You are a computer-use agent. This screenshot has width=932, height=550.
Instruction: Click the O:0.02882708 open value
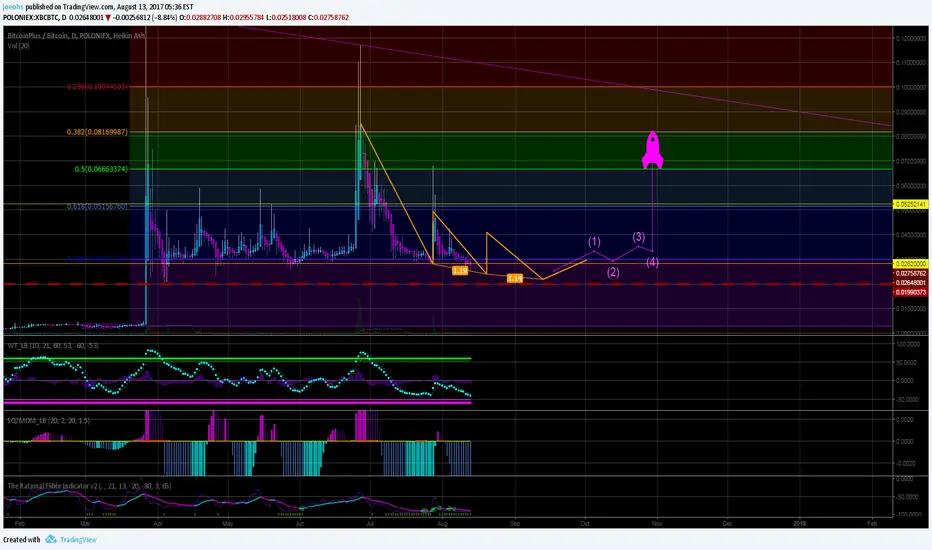click(x=201, y=17)
